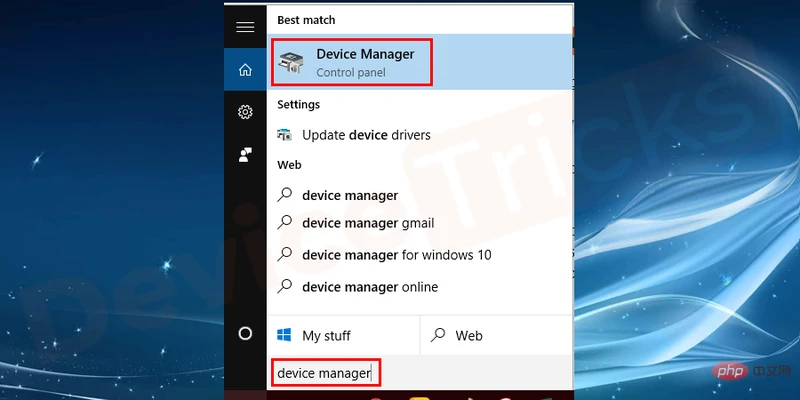
Task: Click search icon beside 'device manager online'
Action: click(284, 286)
